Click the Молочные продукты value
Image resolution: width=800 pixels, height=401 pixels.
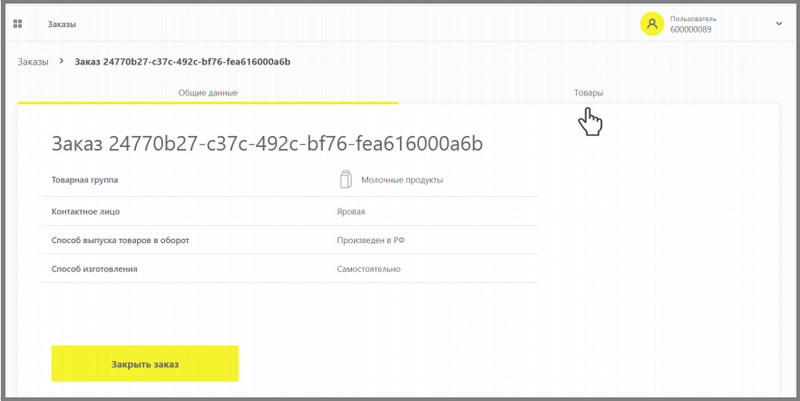[402, 180]
